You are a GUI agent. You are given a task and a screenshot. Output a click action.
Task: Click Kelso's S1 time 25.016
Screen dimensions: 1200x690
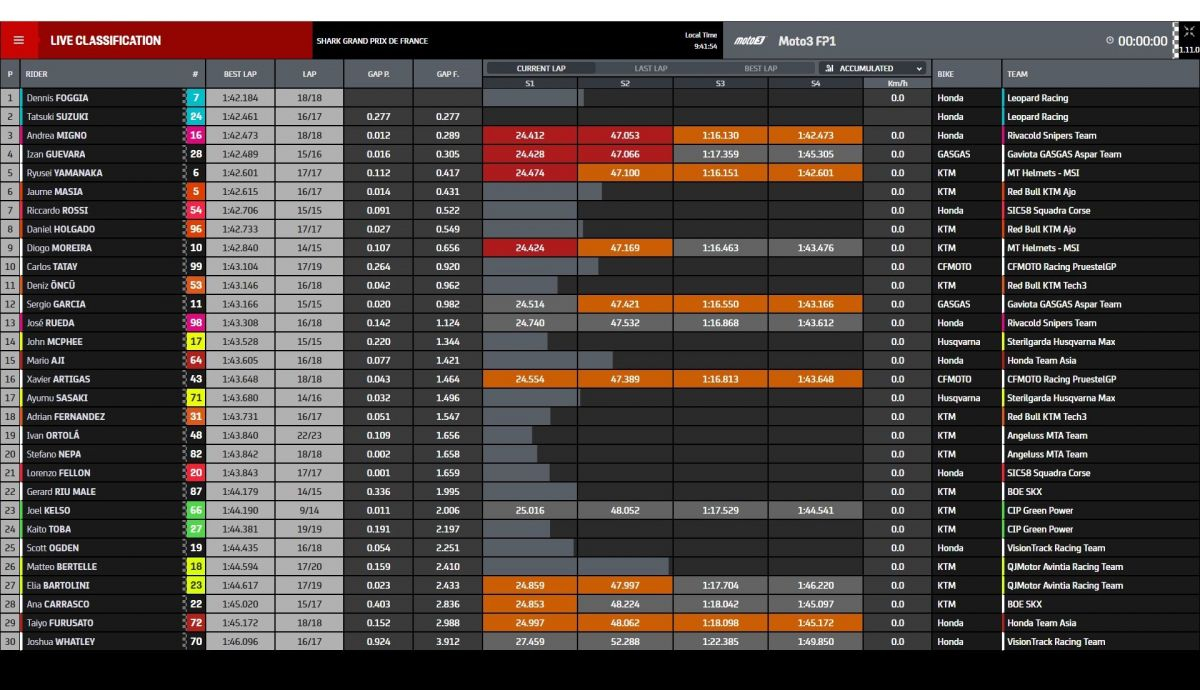tap(530, 510)
